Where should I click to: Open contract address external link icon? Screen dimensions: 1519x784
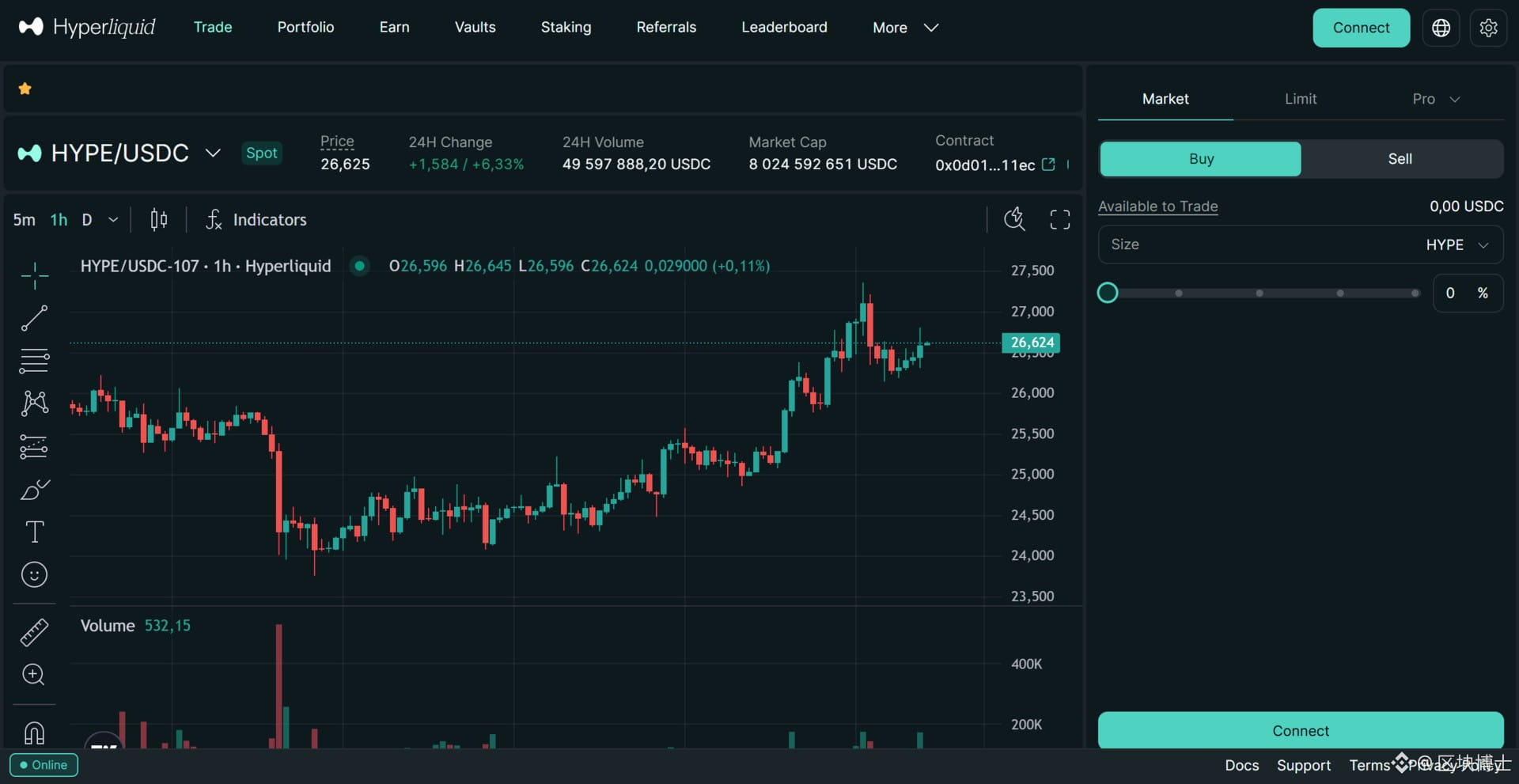(1048, 165)
